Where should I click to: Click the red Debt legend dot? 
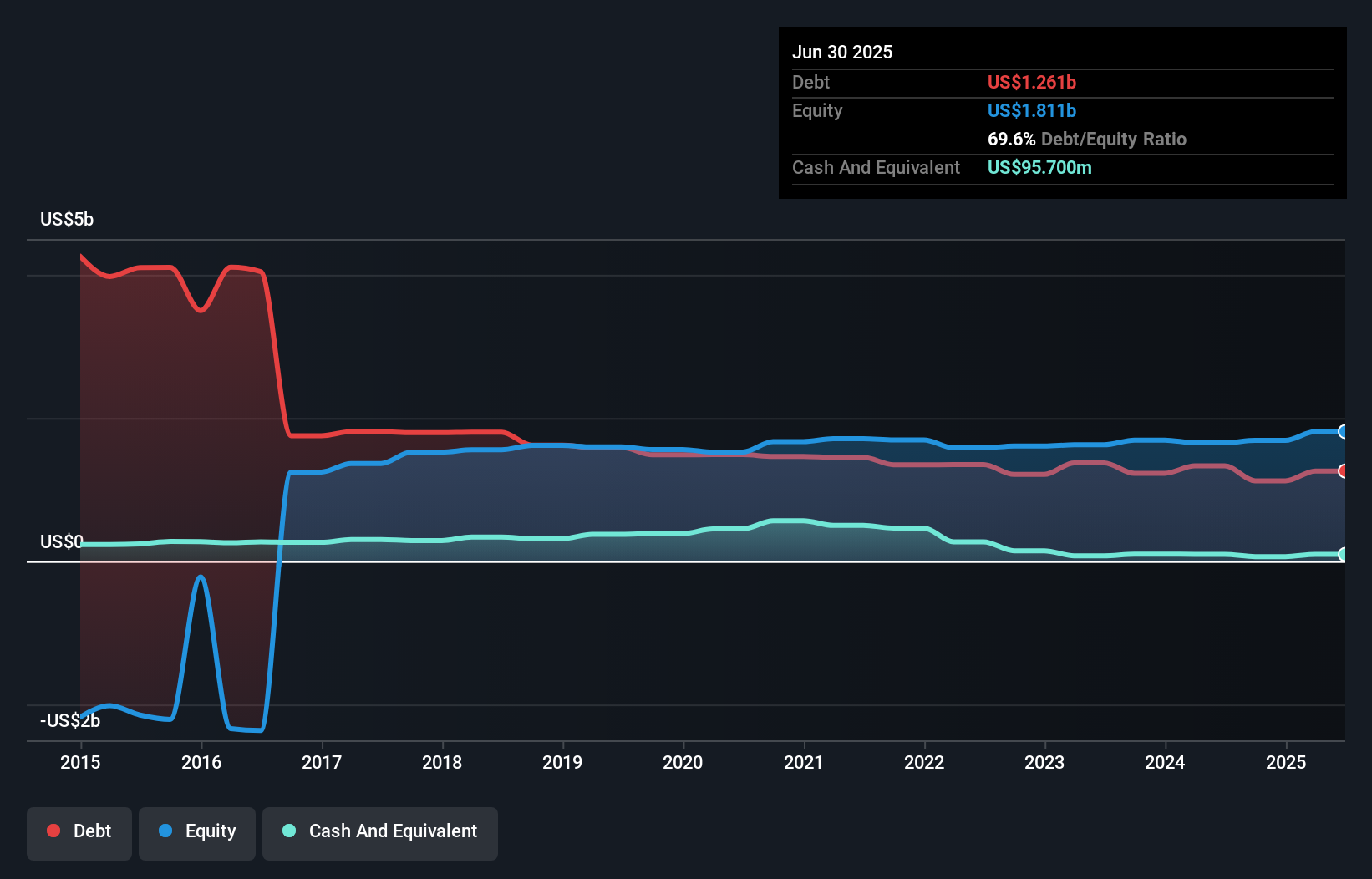click(x=53, y=831)
